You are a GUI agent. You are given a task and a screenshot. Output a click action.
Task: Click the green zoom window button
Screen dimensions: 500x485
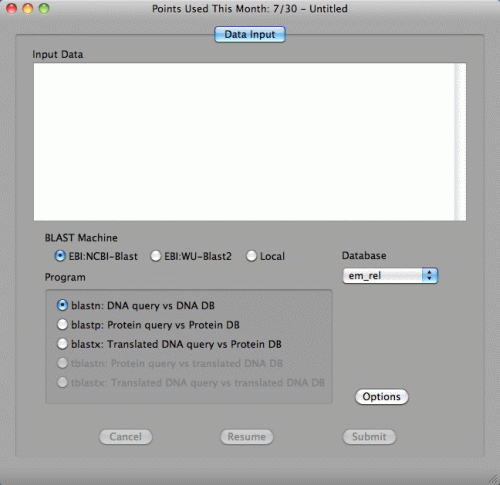44,8
